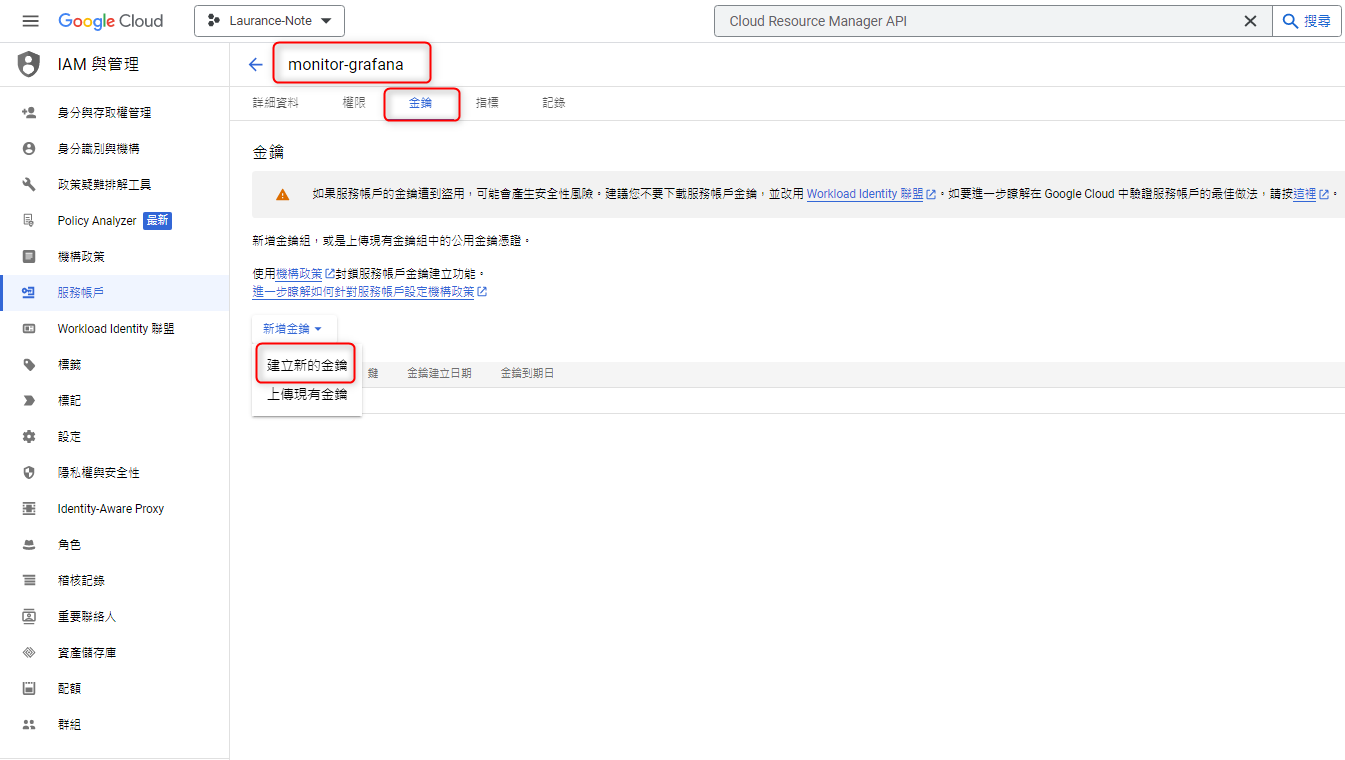The image size is (1345, 760).
Task: Click the Identity-Aware Proxy icon
Action: (29, 509)
